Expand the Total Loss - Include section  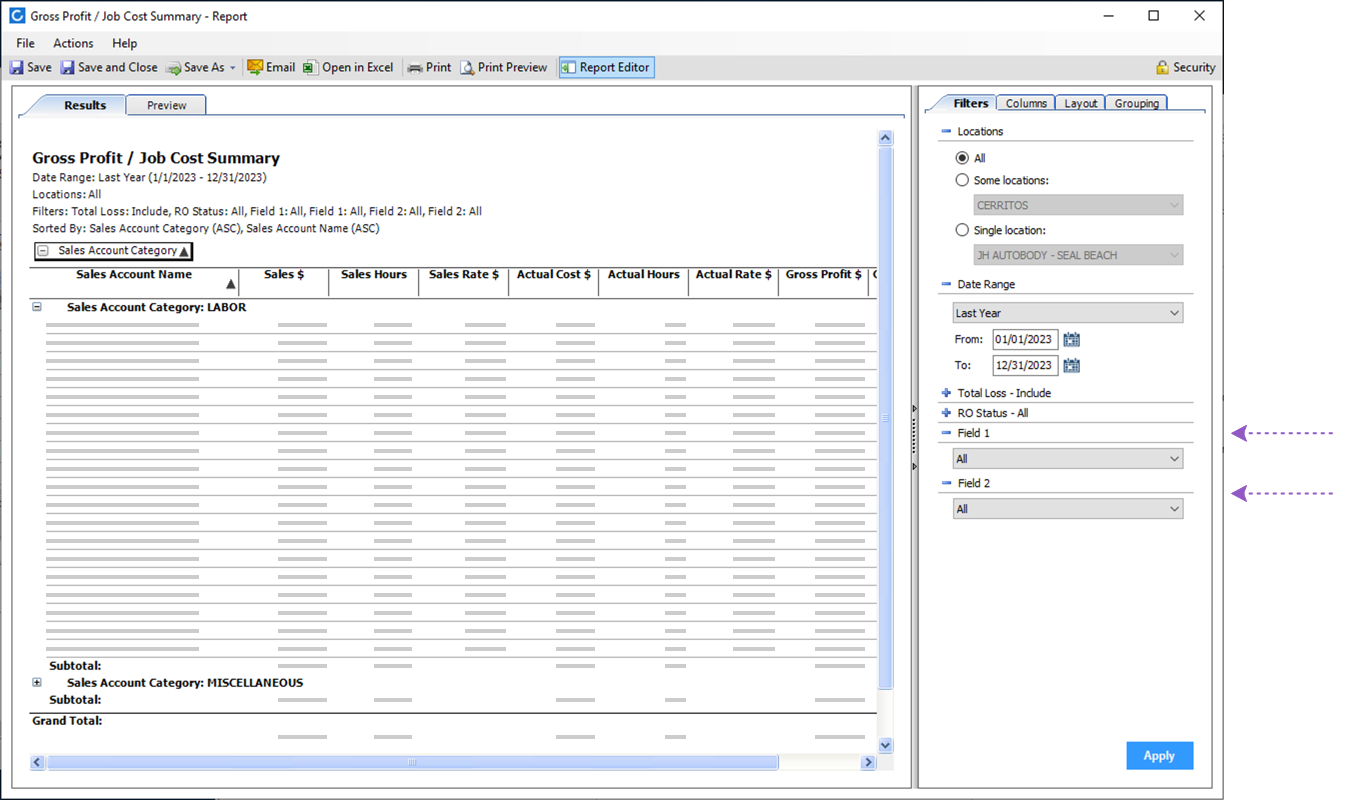pyautogui.click(x=946, y=393)
